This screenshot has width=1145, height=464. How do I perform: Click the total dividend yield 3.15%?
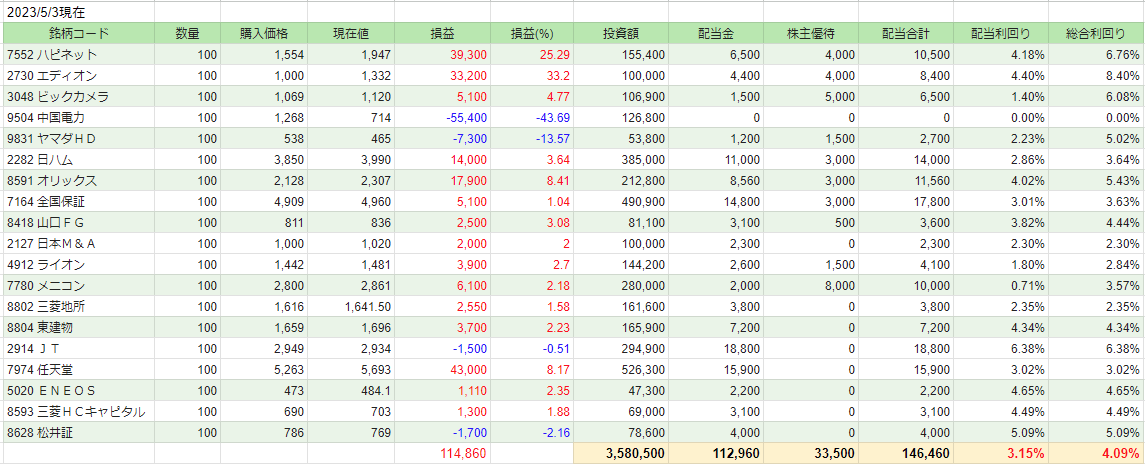click(x=1001, y=453)
